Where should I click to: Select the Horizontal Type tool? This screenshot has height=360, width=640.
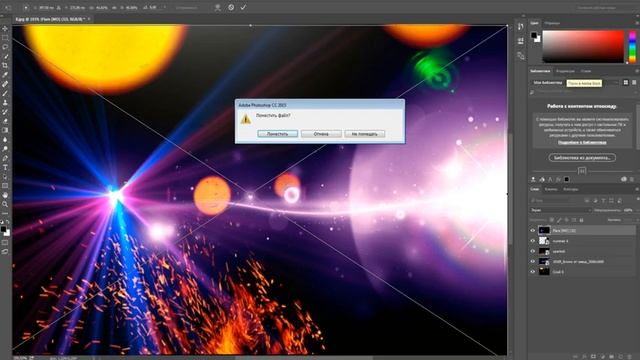click(x=5, y=167)
